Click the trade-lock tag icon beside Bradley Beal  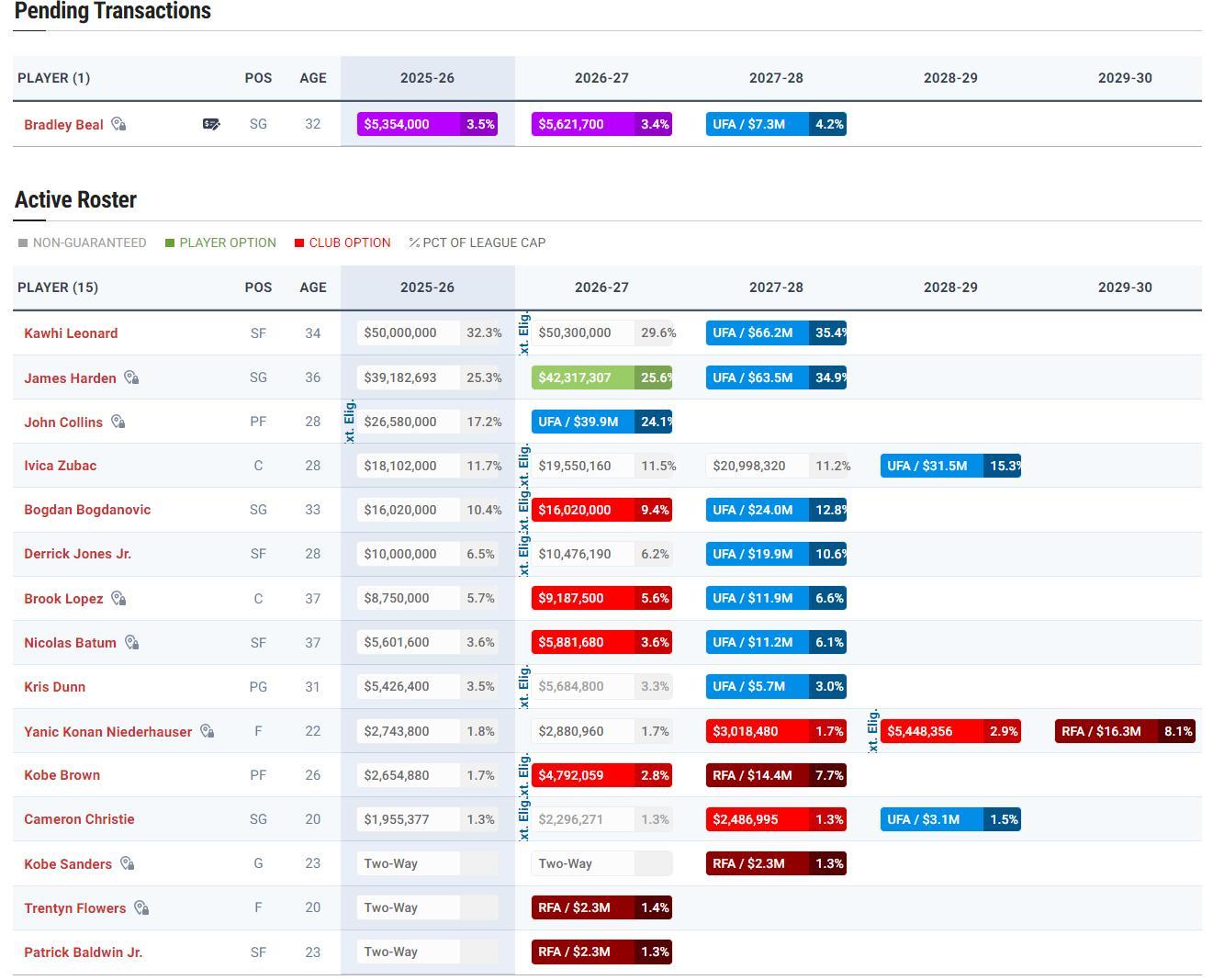click(x=118, y=124)
